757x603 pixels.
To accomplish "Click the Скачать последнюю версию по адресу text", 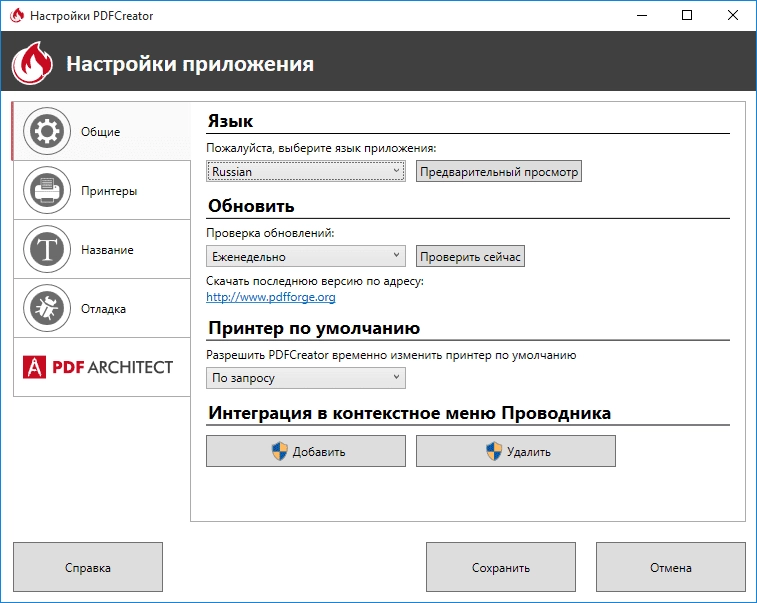I will (x=315, y=281).
